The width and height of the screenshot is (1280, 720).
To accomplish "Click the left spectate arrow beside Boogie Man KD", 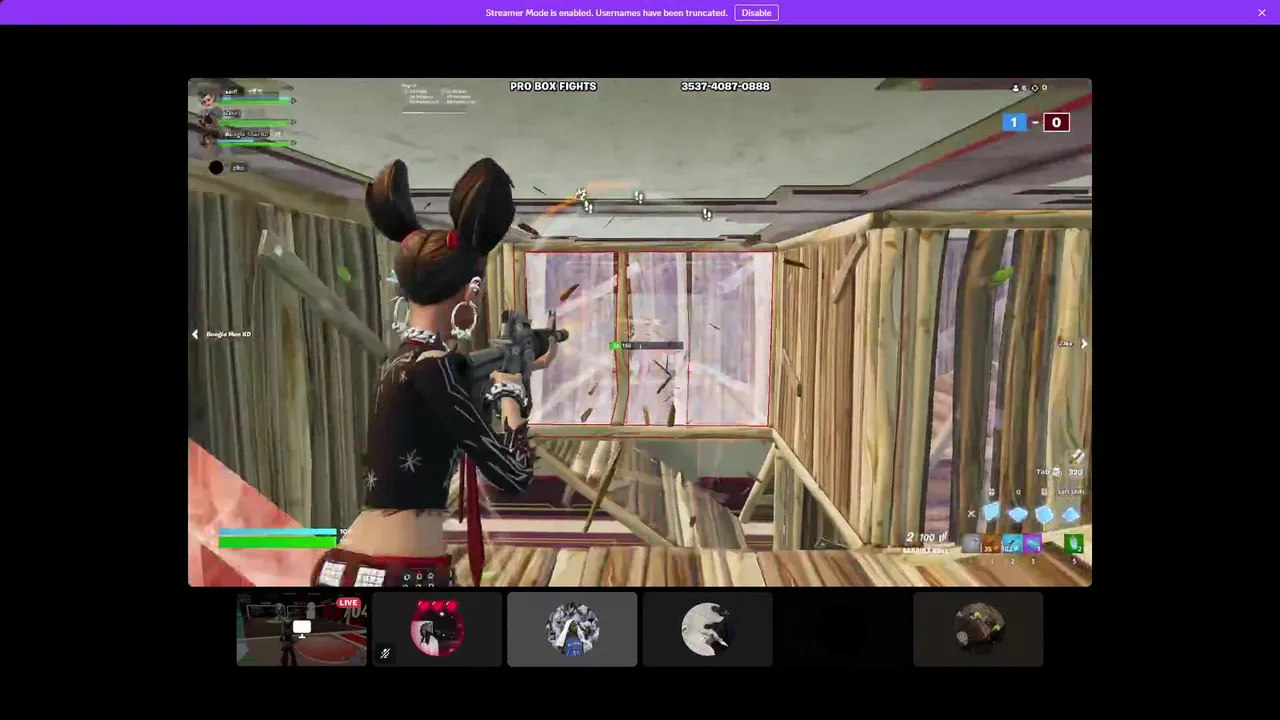I will pyautogui.click(x=195, y=334).
